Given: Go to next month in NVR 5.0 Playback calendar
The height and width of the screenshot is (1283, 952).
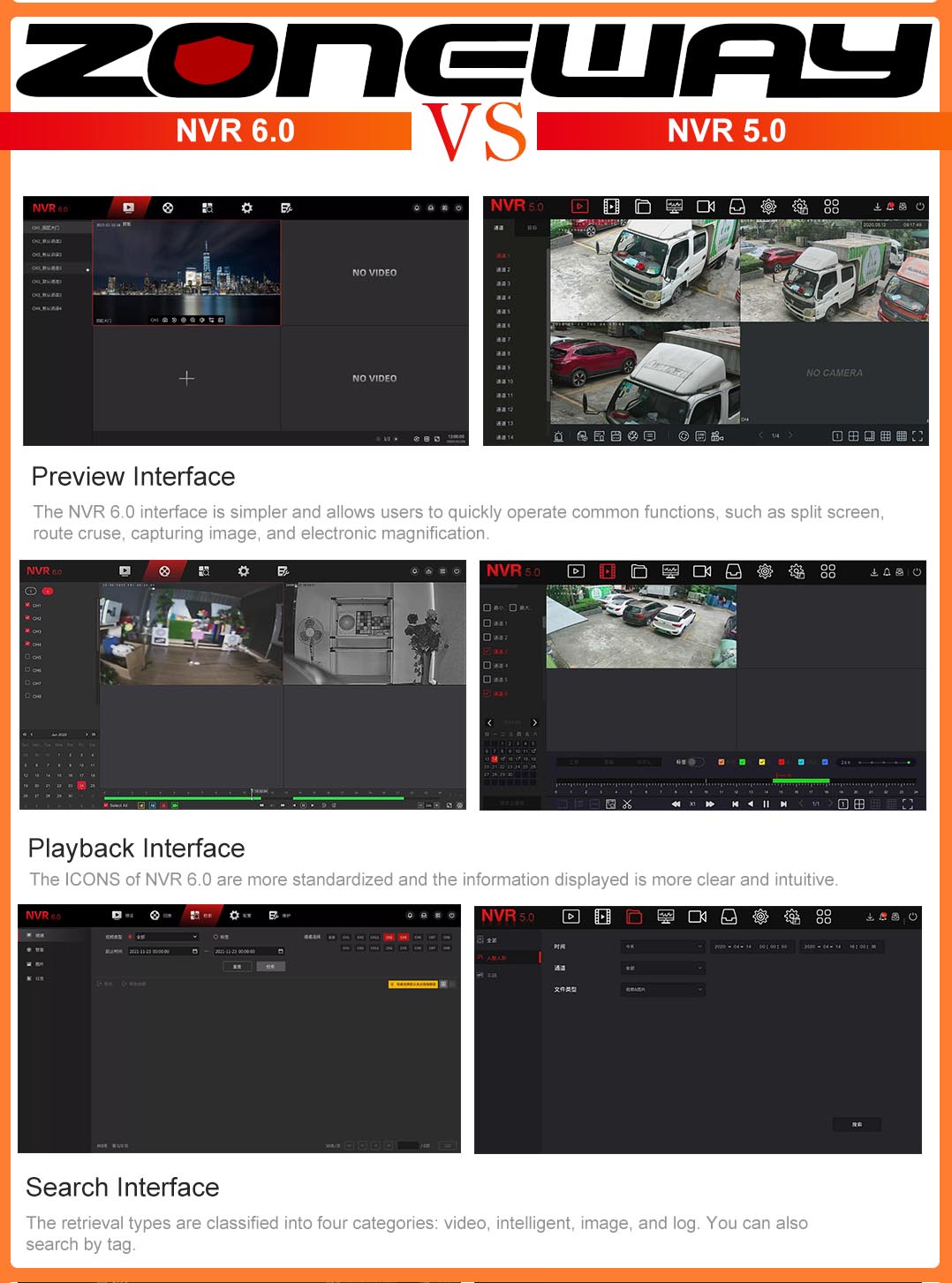Looking at the screenshot, I should [534, 722].
